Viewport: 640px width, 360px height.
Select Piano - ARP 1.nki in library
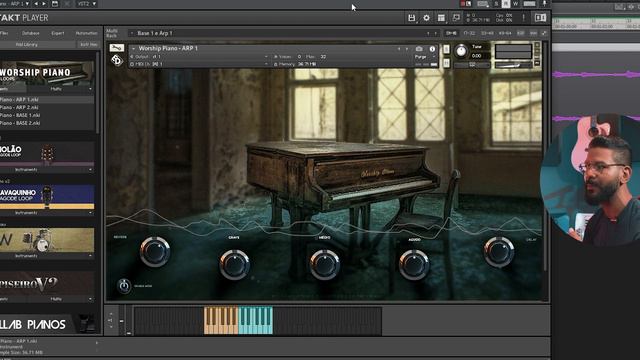[47, 100]
